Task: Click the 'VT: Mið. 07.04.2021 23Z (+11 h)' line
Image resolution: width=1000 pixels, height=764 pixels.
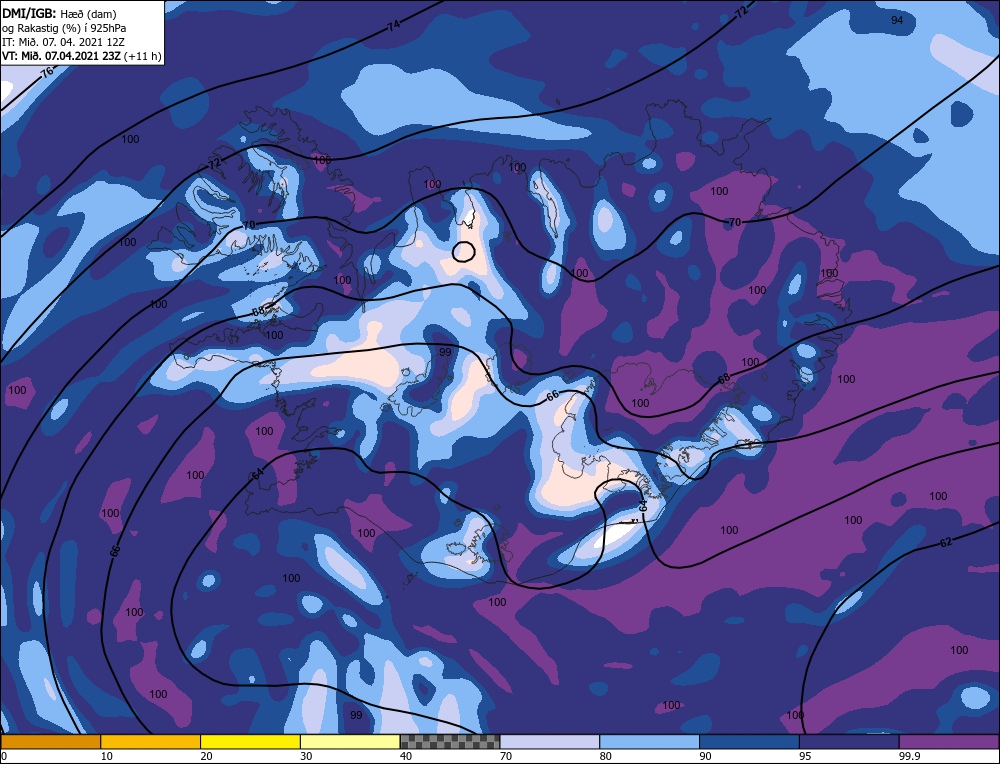Action: pos(81,56)
